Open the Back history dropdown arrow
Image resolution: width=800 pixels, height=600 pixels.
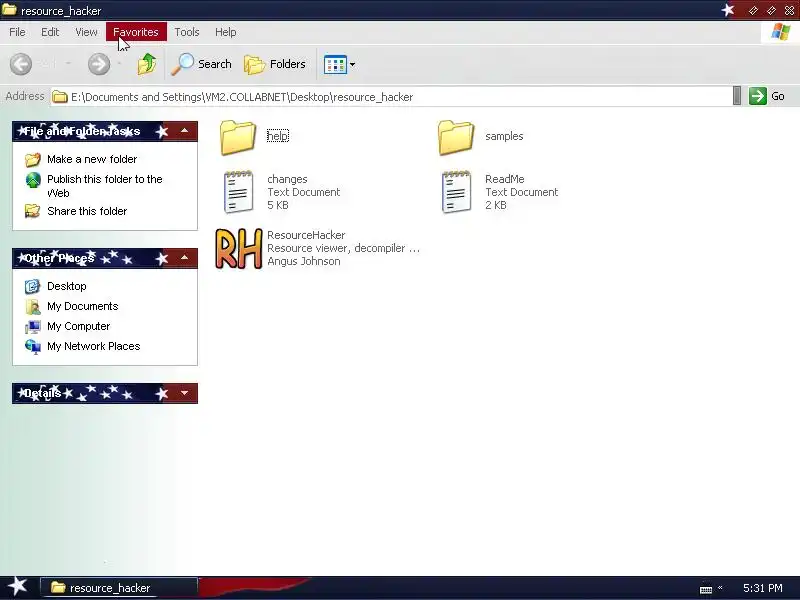tap(68, 64)
